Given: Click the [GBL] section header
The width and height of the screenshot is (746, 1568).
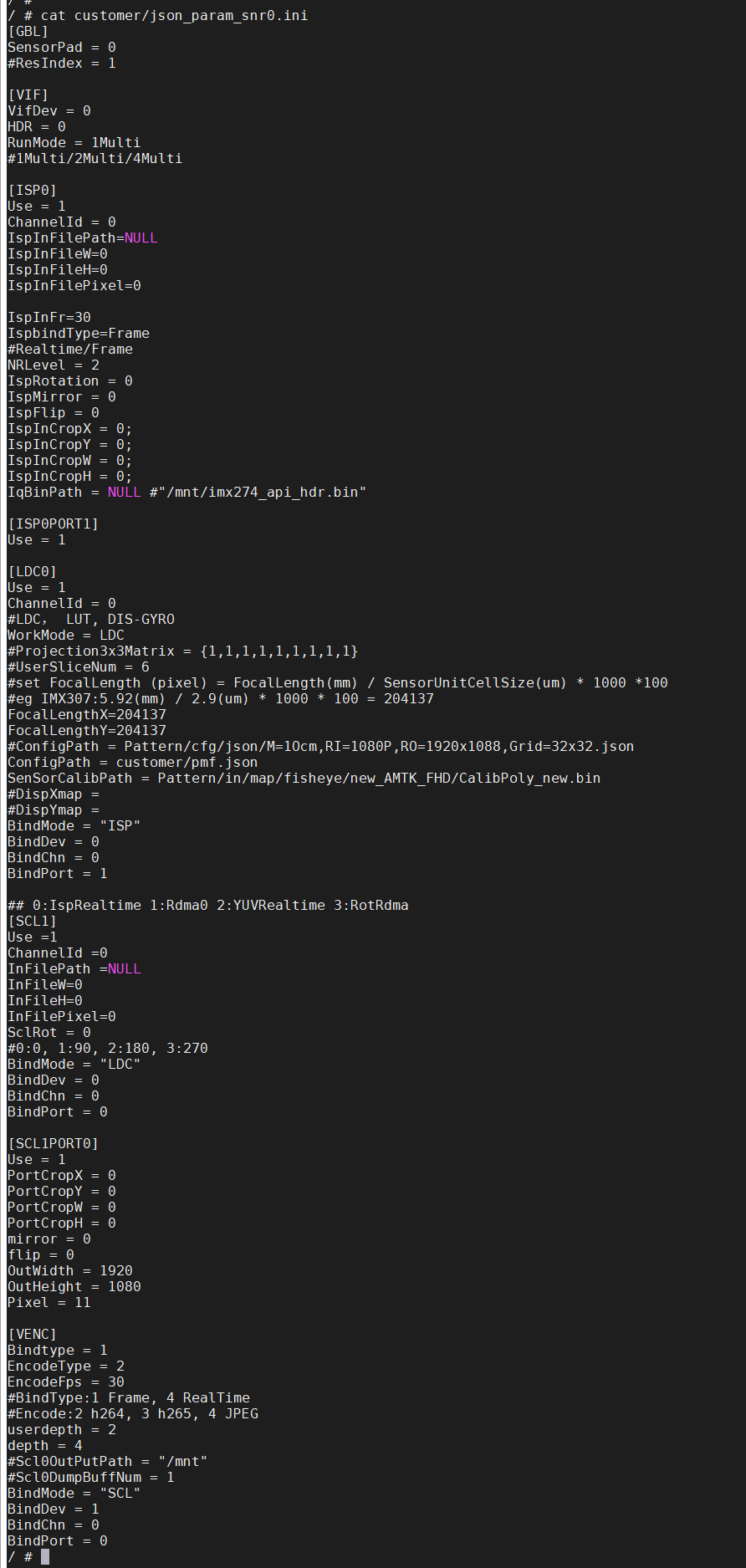Looking at the screenshot, I should (28, 31).
